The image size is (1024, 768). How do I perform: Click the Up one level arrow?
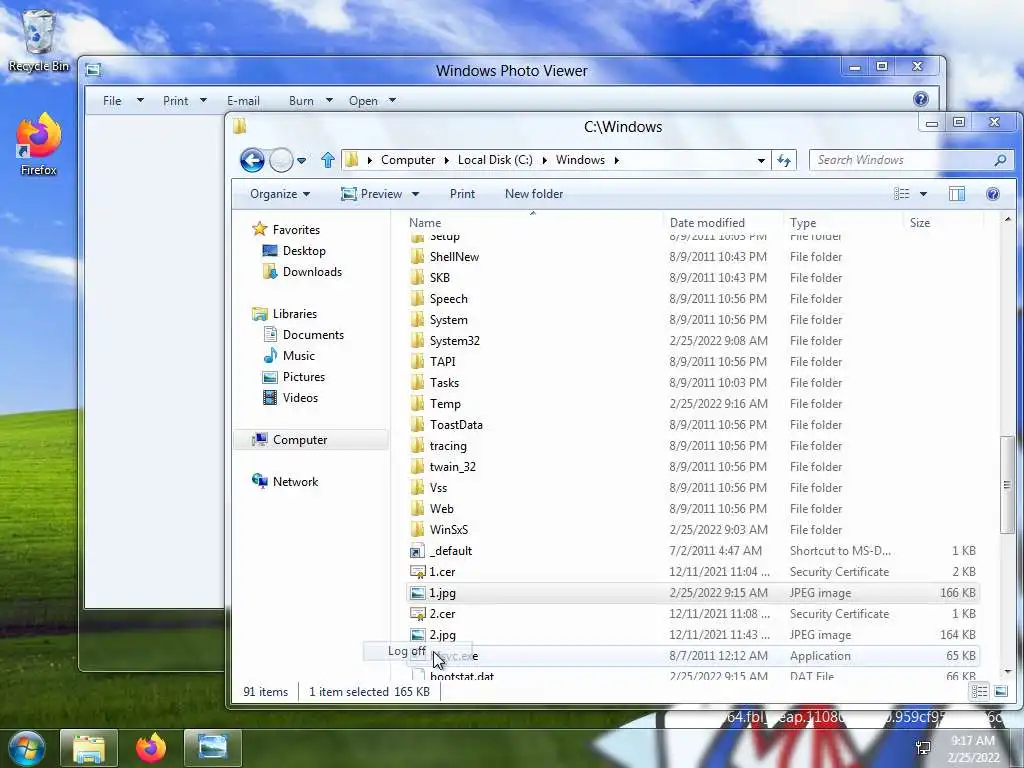(328, 160)
